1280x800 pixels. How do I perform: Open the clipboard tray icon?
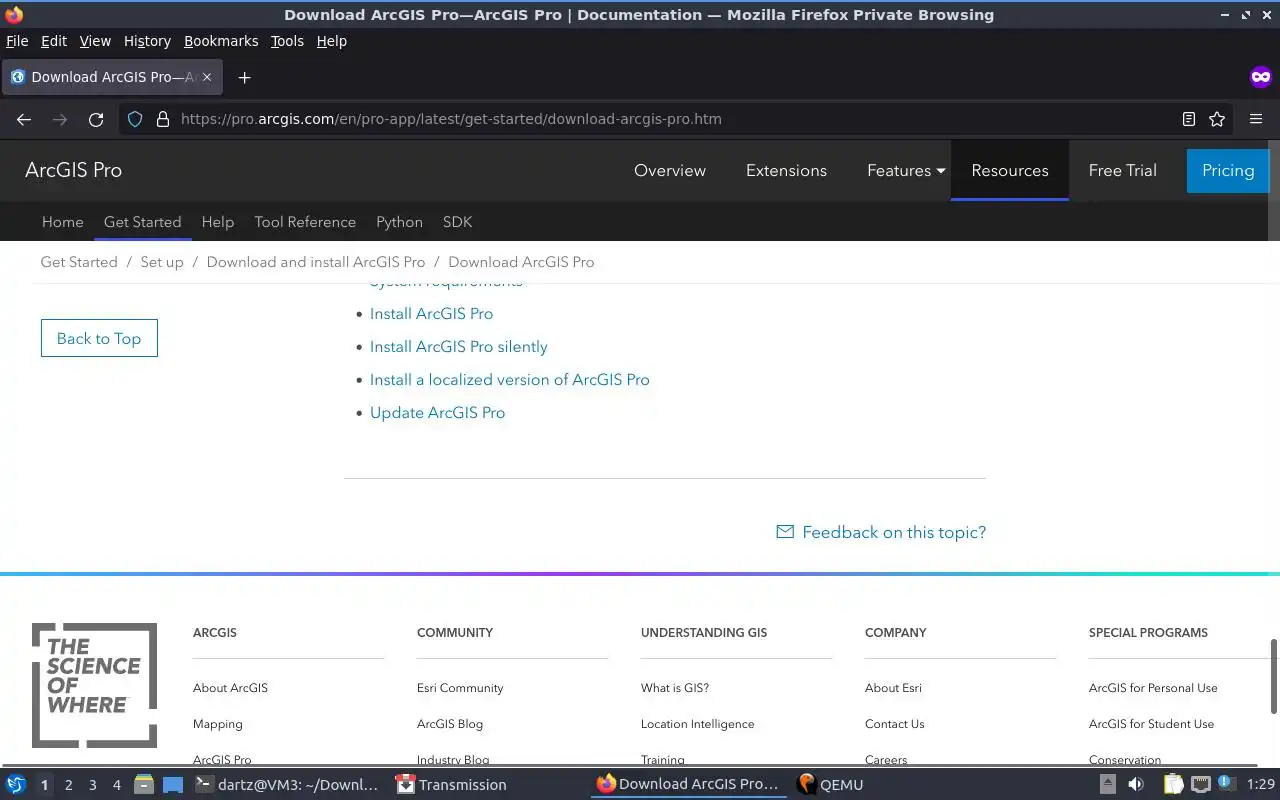1173,785
